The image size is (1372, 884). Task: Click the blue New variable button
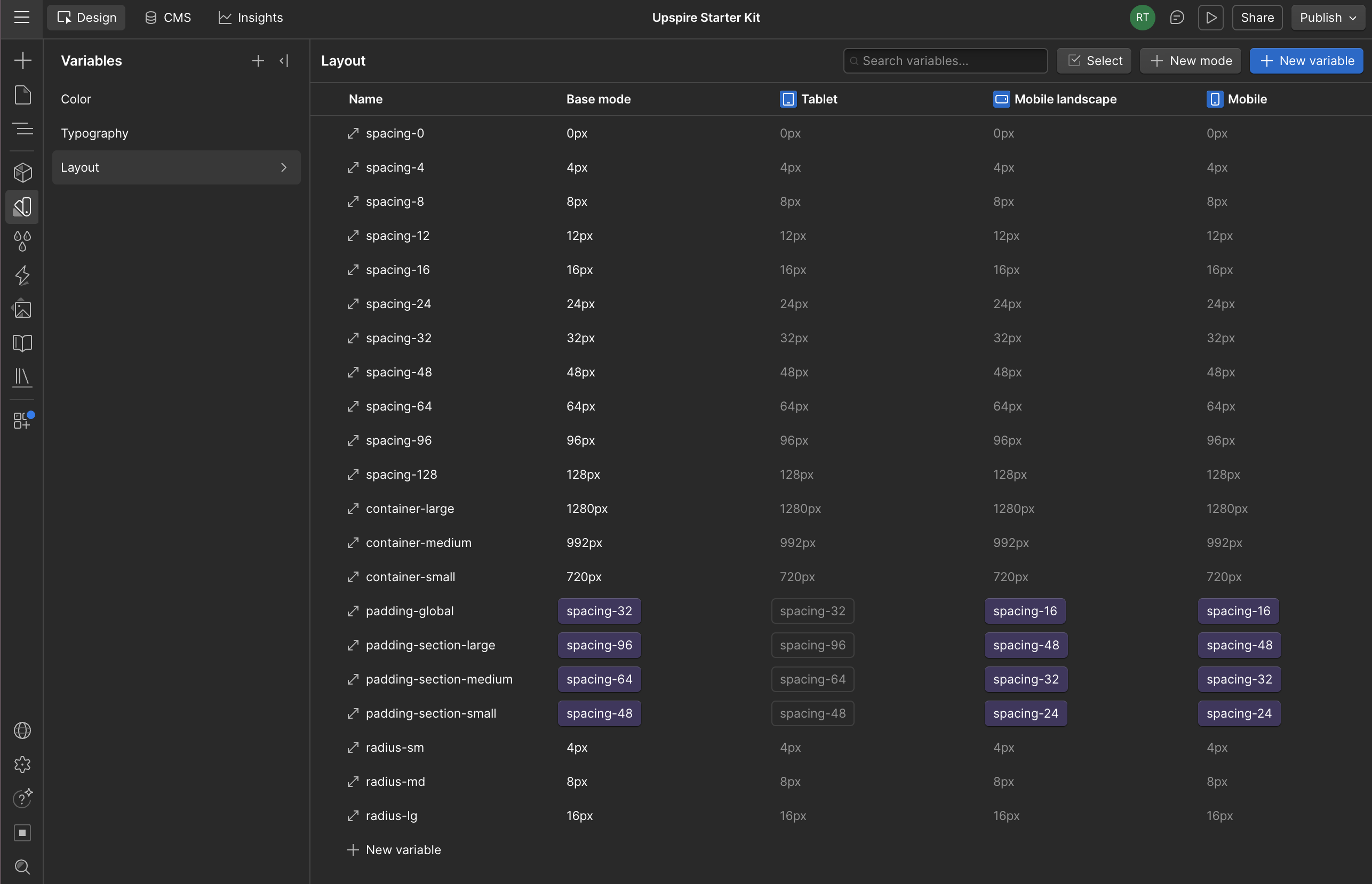coord(1306,60)
